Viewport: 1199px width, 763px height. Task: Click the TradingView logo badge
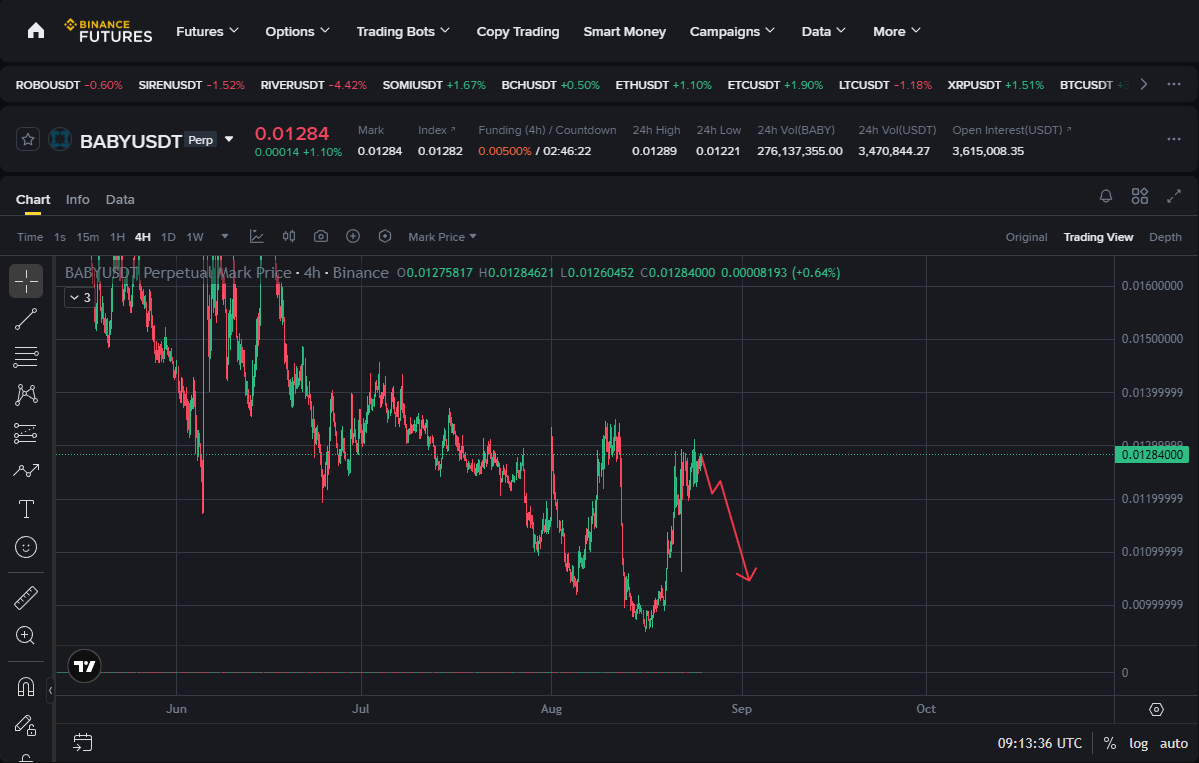(84, 667)
